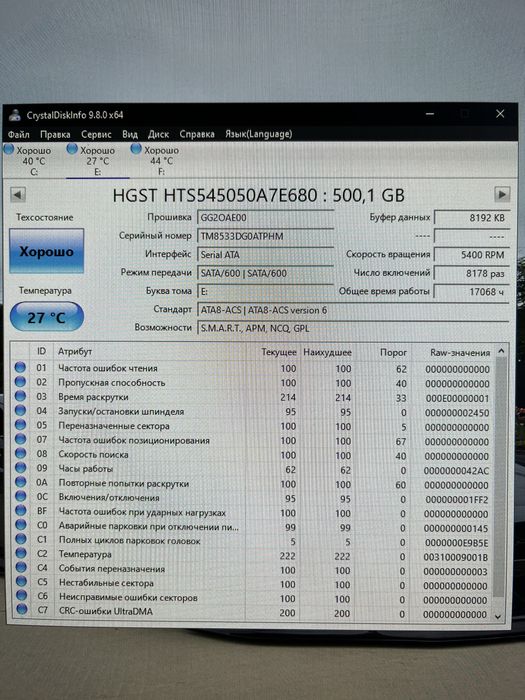The image size is (525, 700).
Task: Click the Буфер данных 8192 KB field
Action: coord(471,217)
